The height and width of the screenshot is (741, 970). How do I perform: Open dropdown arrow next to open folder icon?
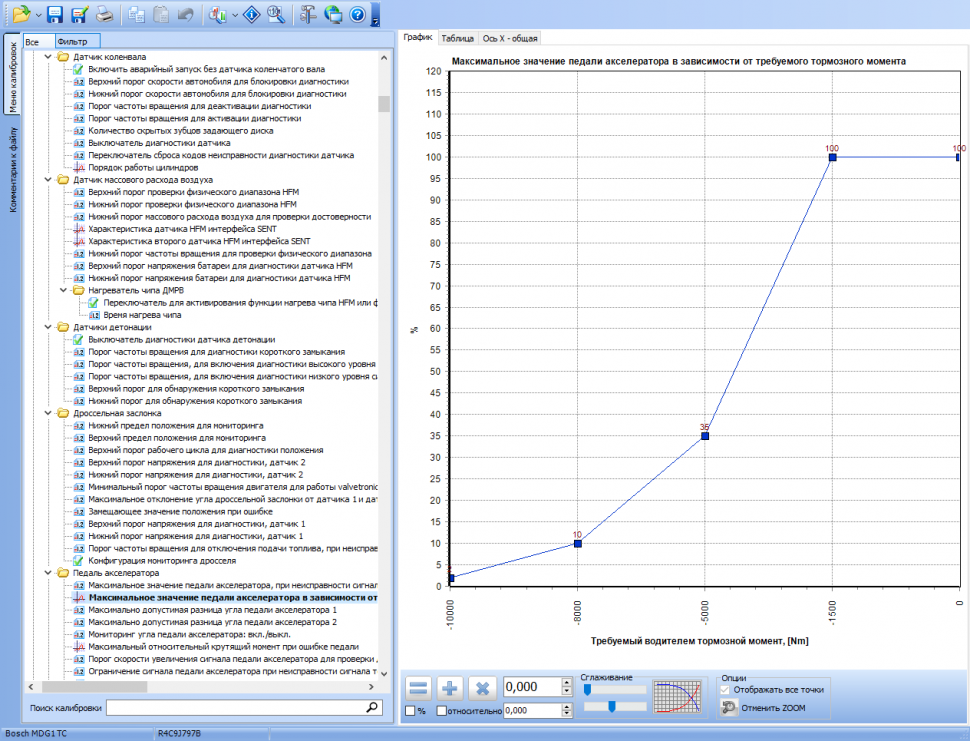click(x=38, y=15)
